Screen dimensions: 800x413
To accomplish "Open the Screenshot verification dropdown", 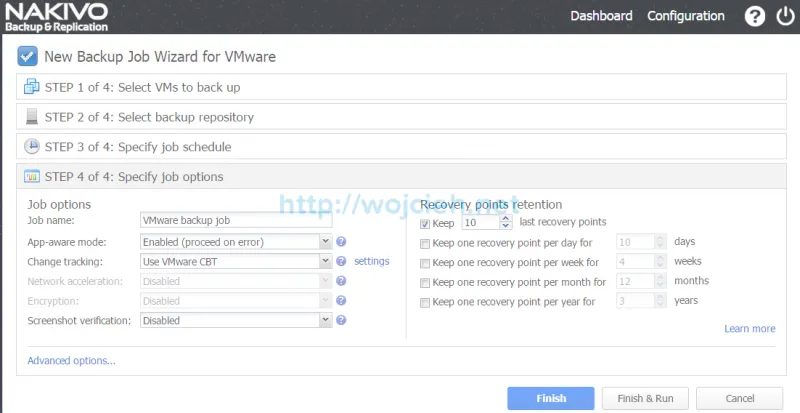I will tap(236, 321).
